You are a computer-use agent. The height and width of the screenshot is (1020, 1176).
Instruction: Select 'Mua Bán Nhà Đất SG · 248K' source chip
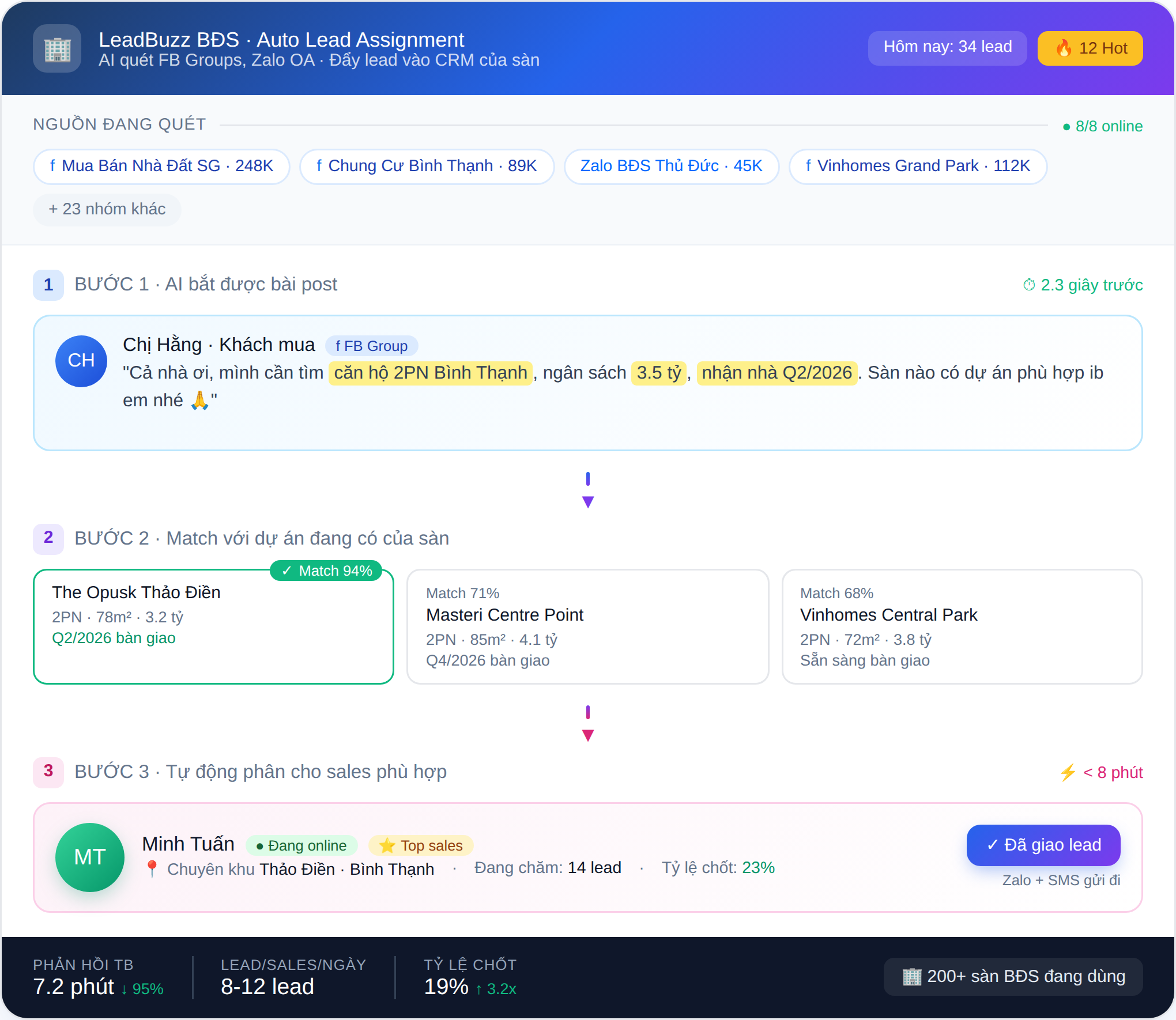click(x=161, y=167)
